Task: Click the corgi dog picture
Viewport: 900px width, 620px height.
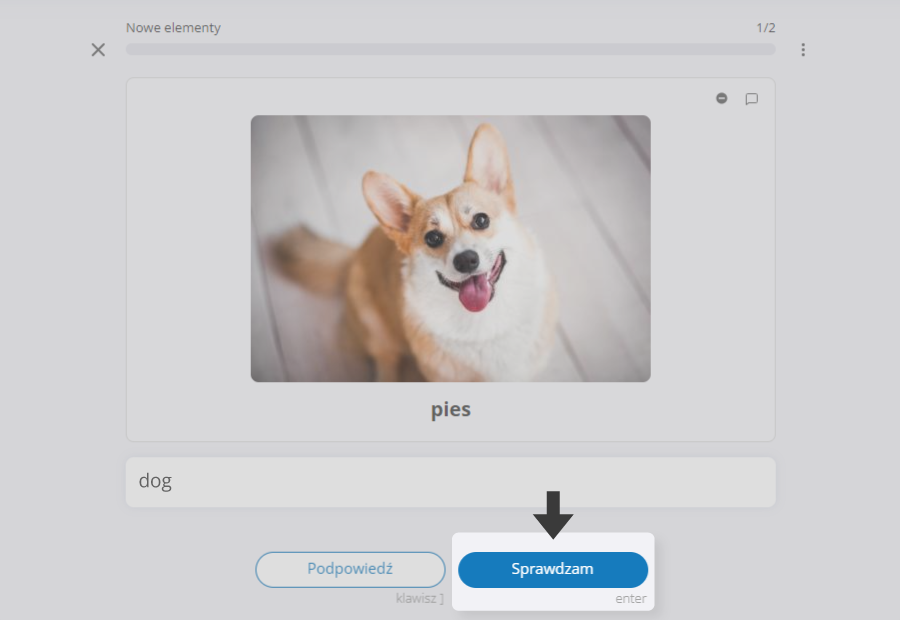Action: pos(451,249)
